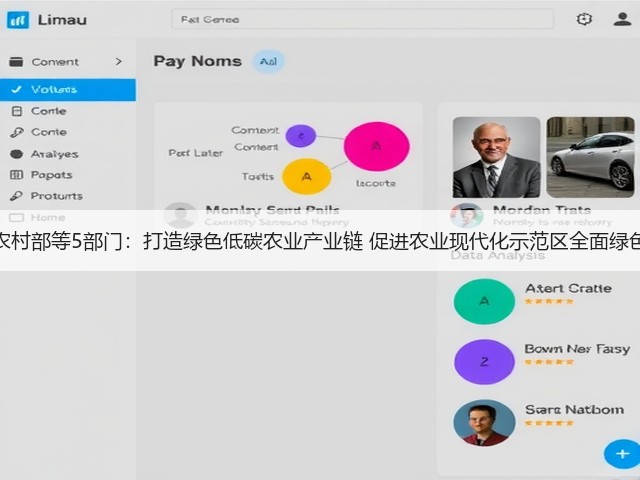
Task: Open the silver car photo thumbnail
Action: (x=590, y=157)
